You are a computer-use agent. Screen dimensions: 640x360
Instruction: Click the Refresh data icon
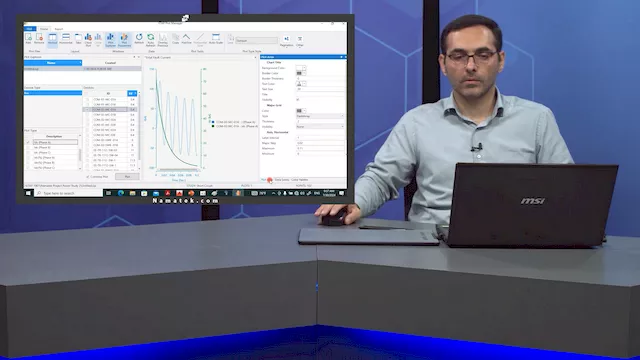pyautogui.click(x=139, y=39)
